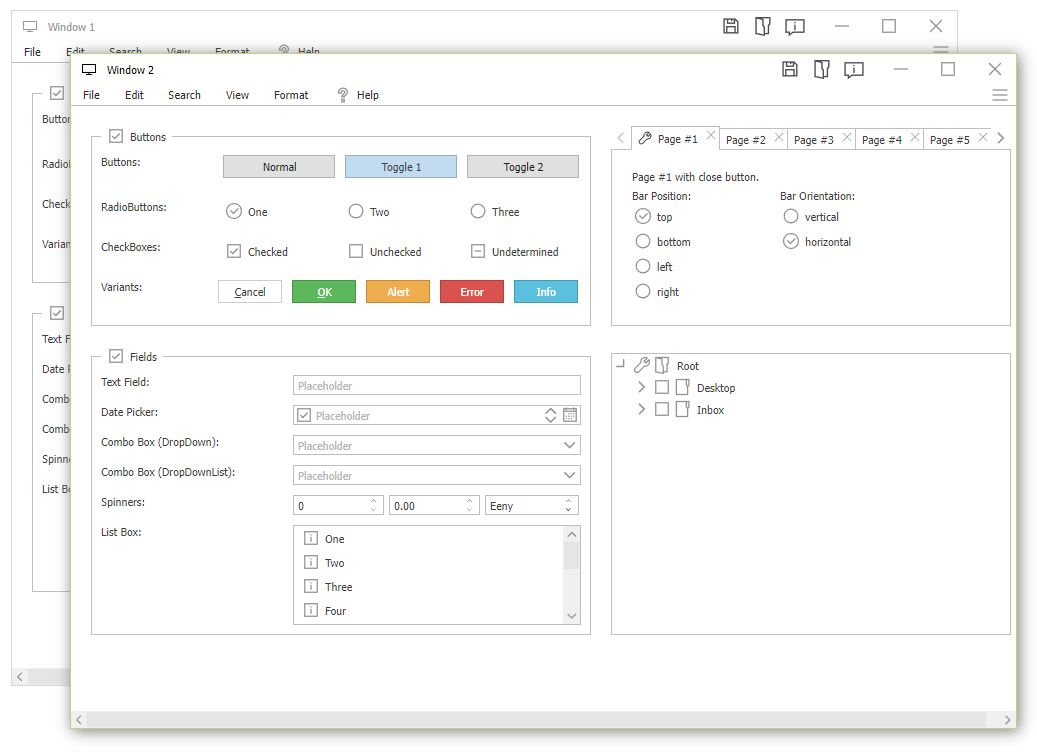
Task: Select list item One in List Box
Action: click(x=429, y=538)
